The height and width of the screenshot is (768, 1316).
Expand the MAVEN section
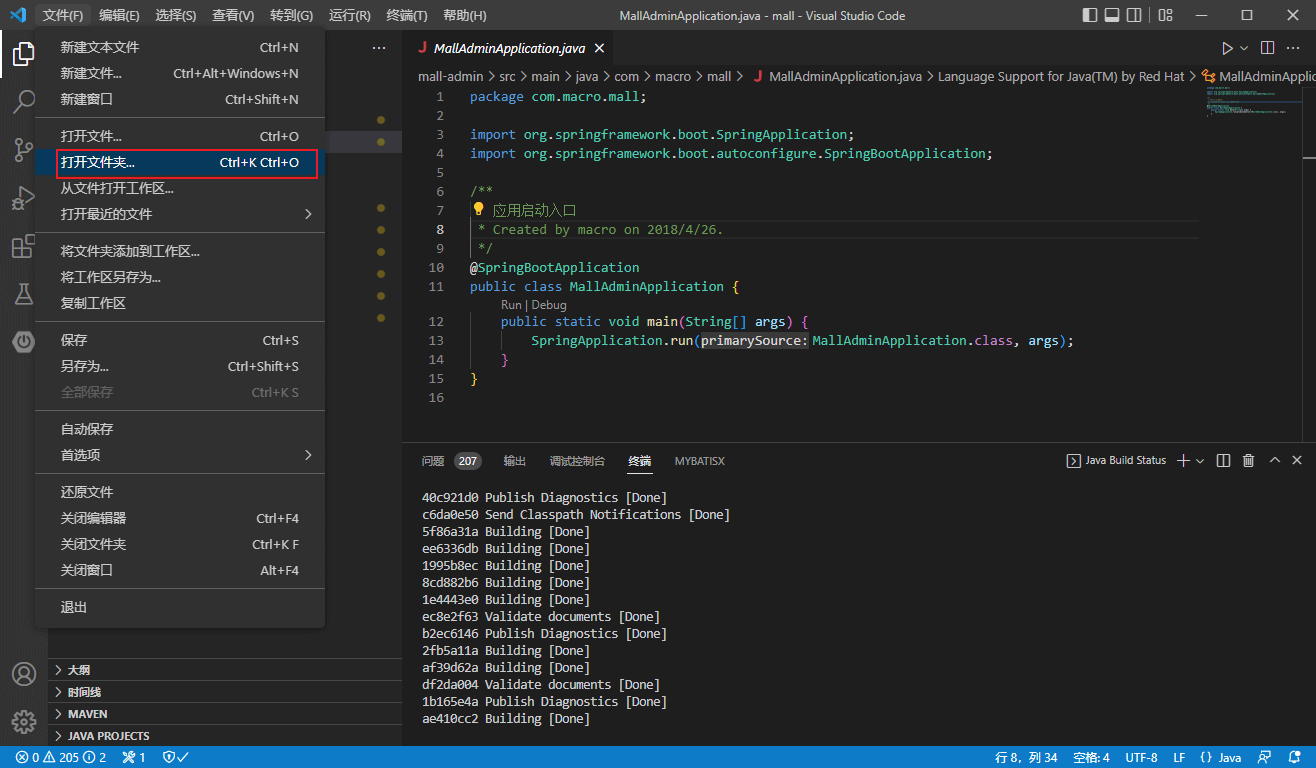click(225, 714)
